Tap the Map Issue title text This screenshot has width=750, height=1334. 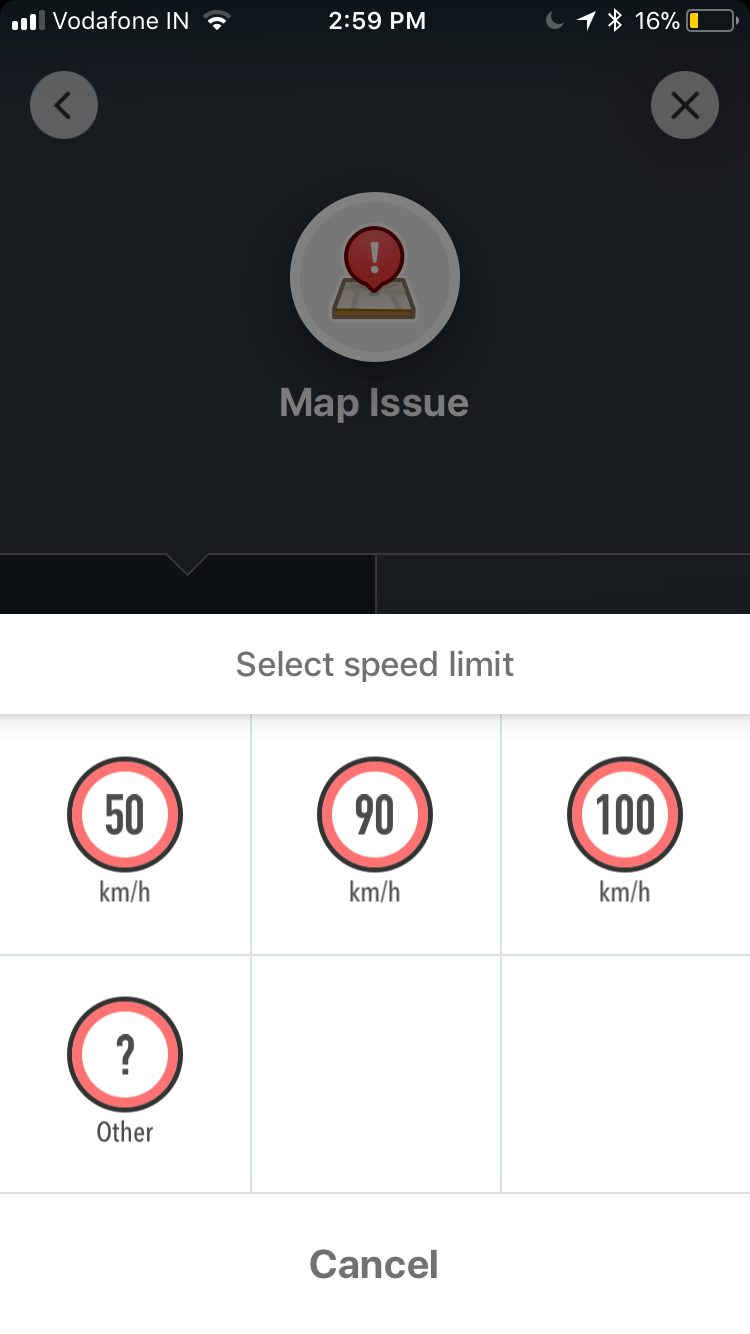point(374,403)
